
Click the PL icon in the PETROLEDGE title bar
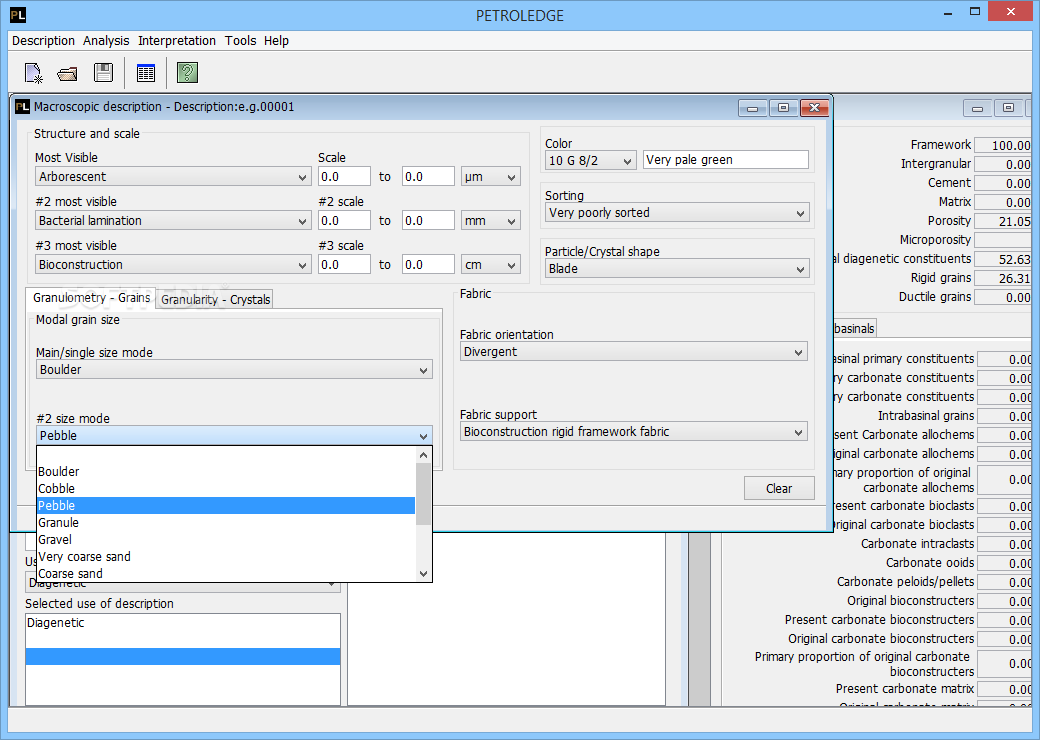coord(18,15)
